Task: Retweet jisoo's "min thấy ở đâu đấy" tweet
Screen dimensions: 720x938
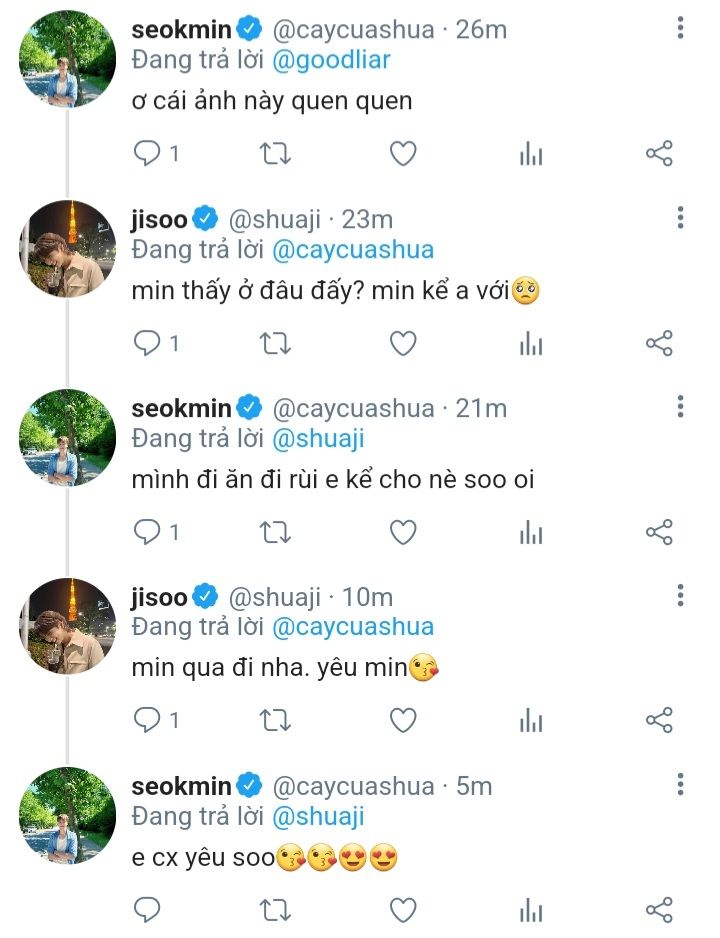Action: click(x=275, y=344)
